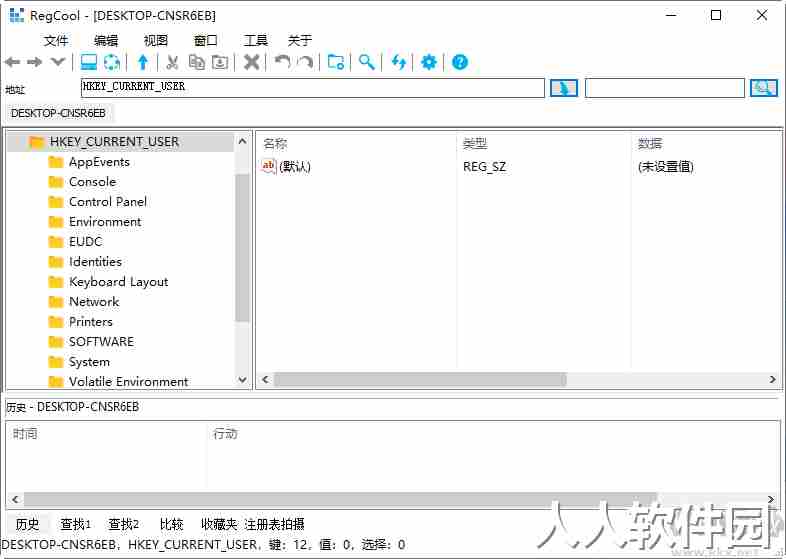Select the Identities key
786x559 pixels.
coord(95,262)
